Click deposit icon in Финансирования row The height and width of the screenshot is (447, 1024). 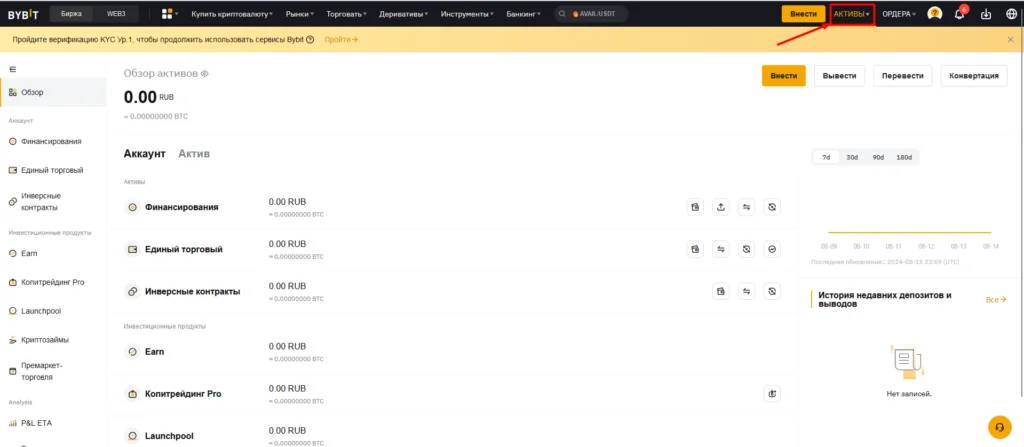point(696,207)
